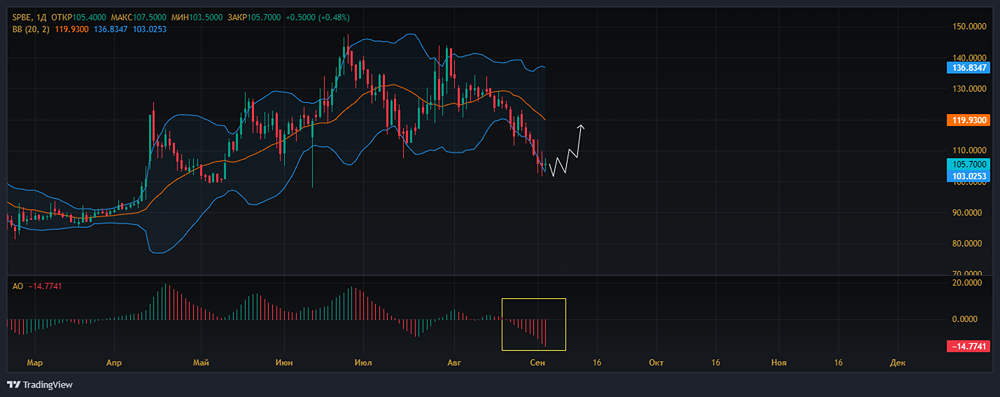The height and width of the screenshot is (397, 1000).
Task: Click the 16 label between Ноя and Дек
Action: pos(838,363)
